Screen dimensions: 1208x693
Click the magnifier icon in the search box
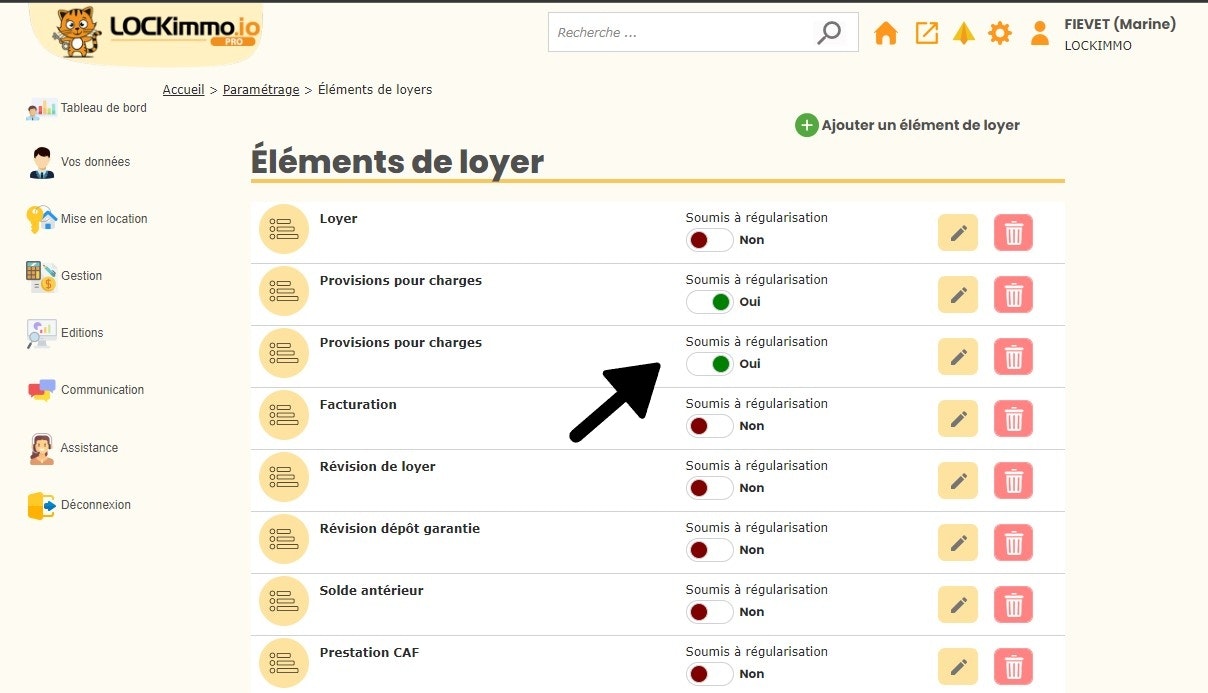[x=829, y=33]
